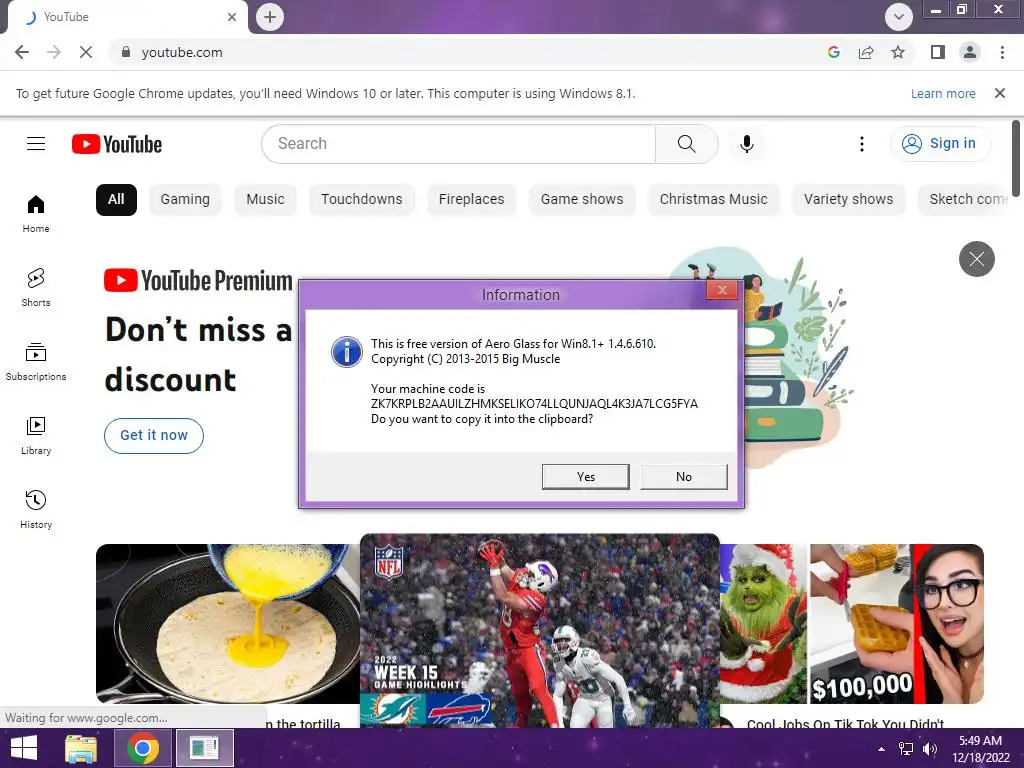The width and height of the screenshot is (1024, 768).
Task: Open the Learn more link
Action: click(943, 93)
